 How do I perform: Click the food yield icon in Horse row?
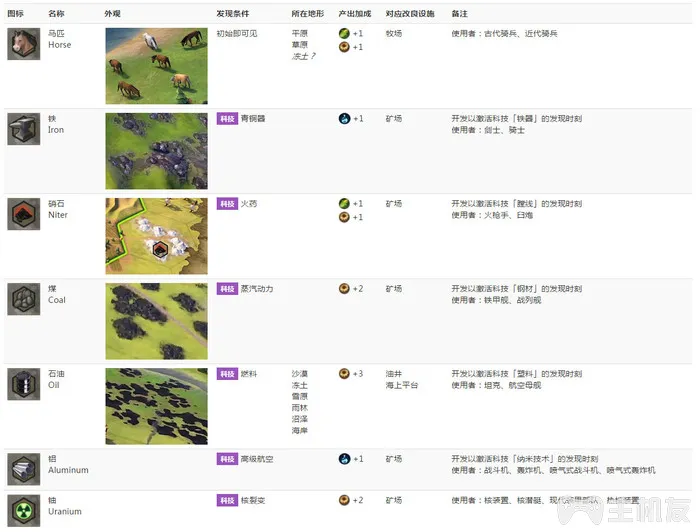pos(344,33)
